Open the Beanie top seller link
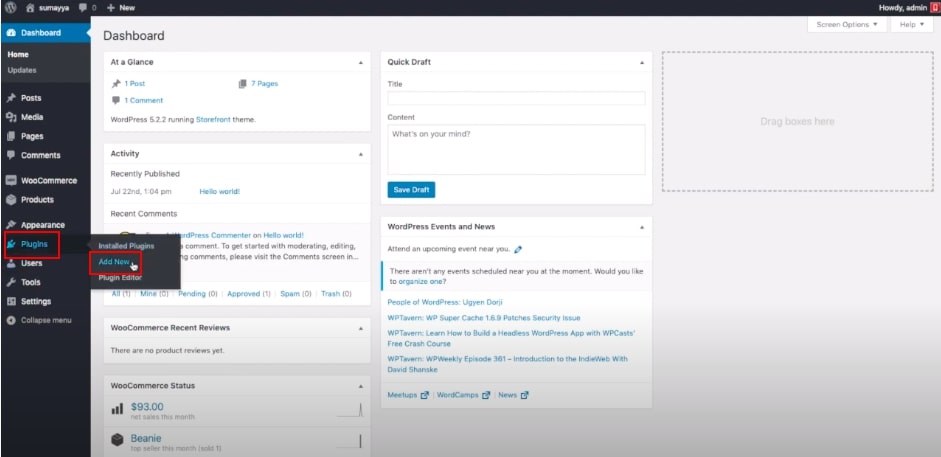This screenshot has height=457, width=941. 146,438
